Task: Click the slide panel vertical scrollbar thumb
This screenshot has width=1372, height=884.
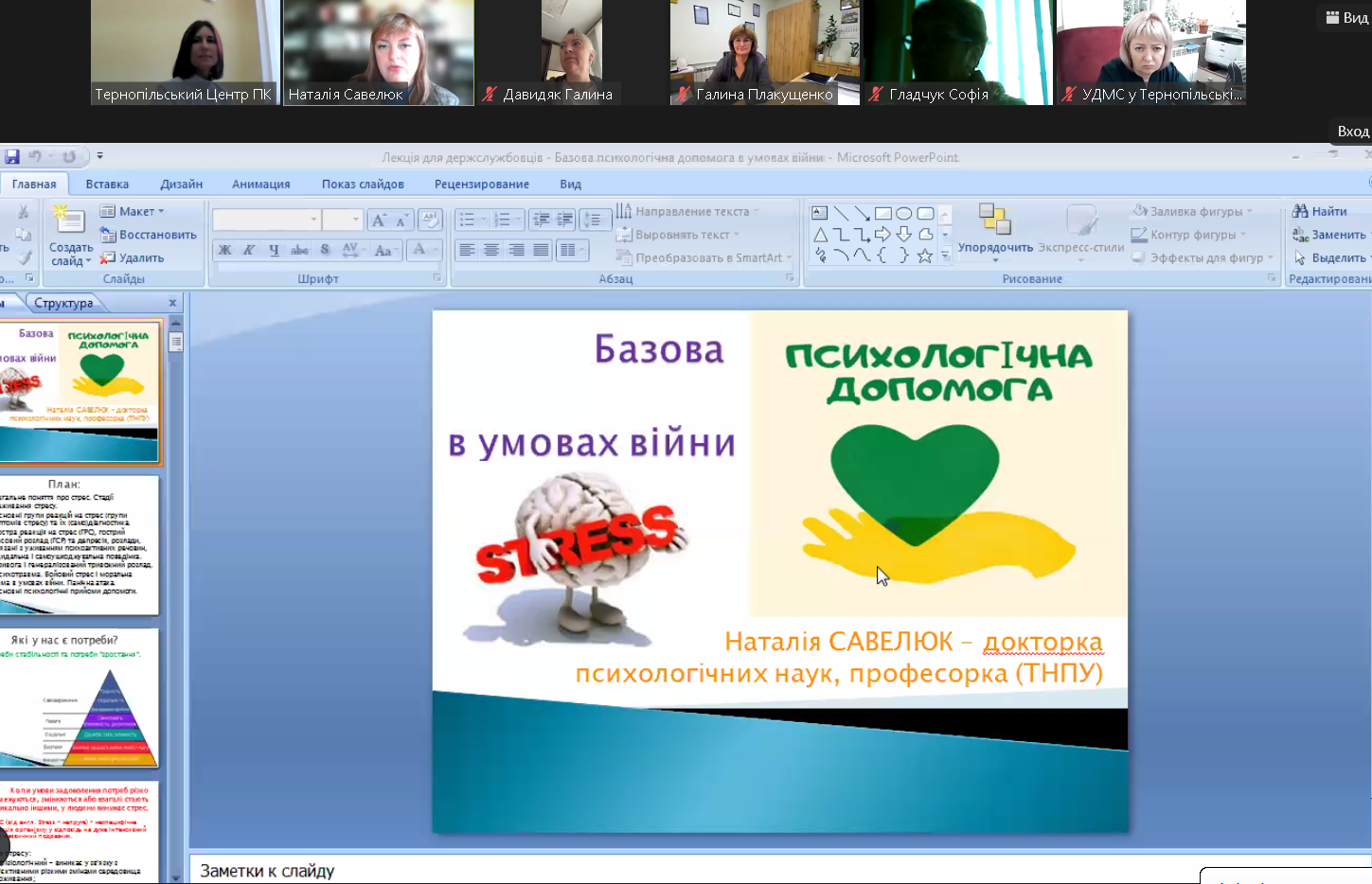Action: click(x=176, y=342)
